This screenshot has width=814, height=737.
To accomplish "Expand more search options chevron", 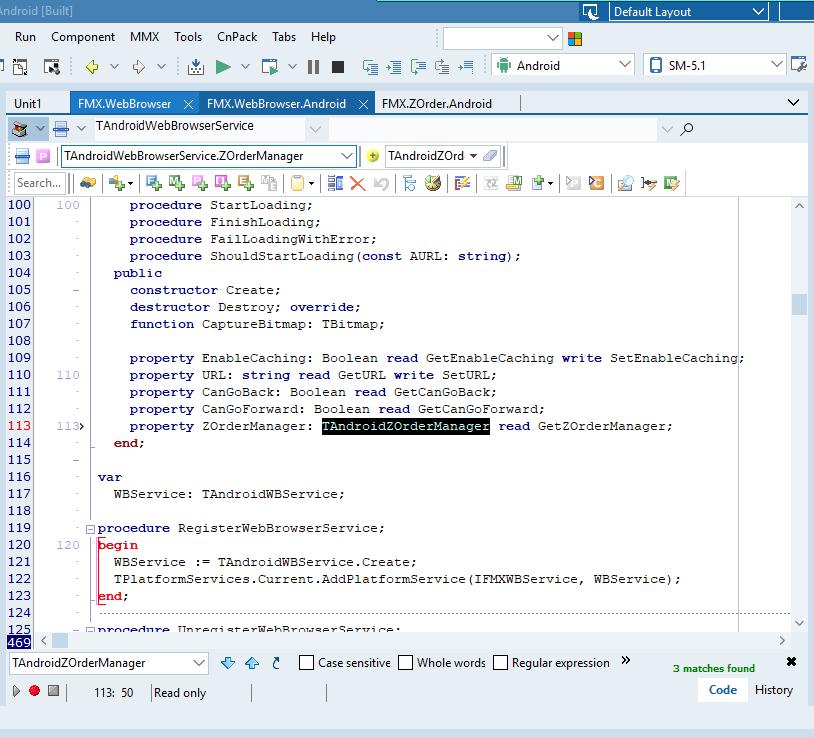I will pyautogui.click(x=626, y=660).
